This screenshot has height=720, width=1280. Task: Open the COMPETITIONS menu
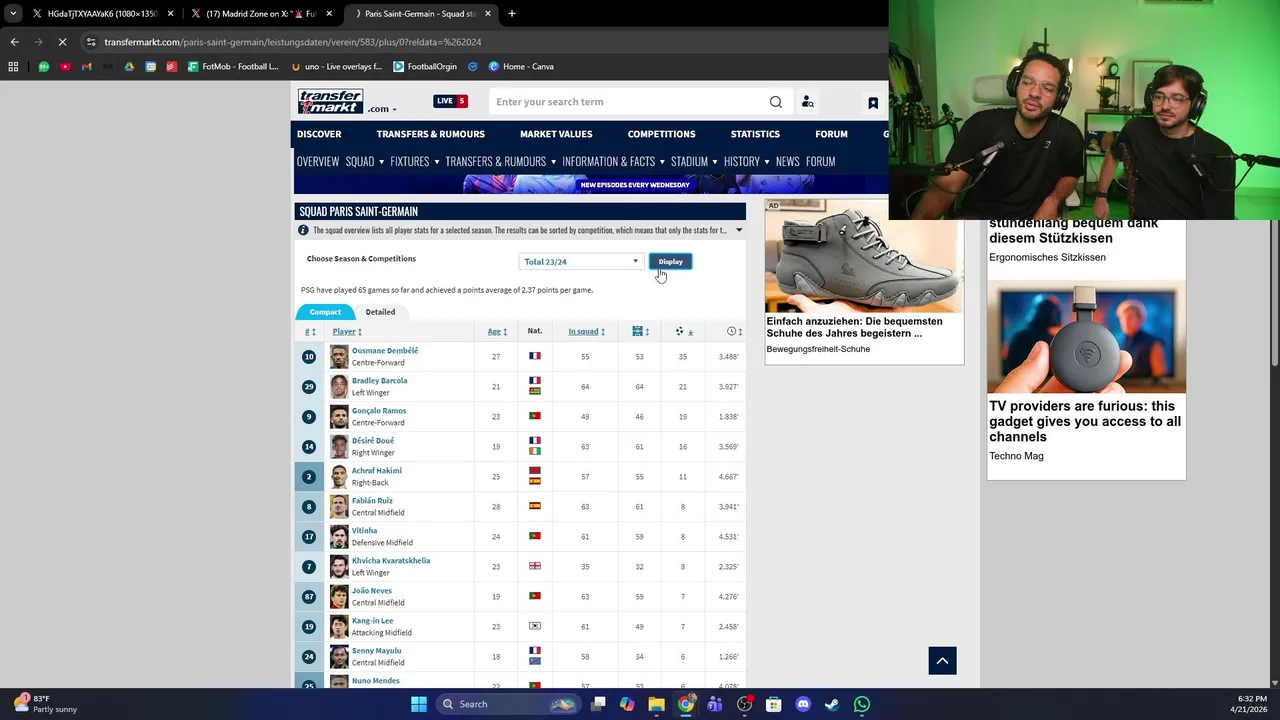coord(661,134)
